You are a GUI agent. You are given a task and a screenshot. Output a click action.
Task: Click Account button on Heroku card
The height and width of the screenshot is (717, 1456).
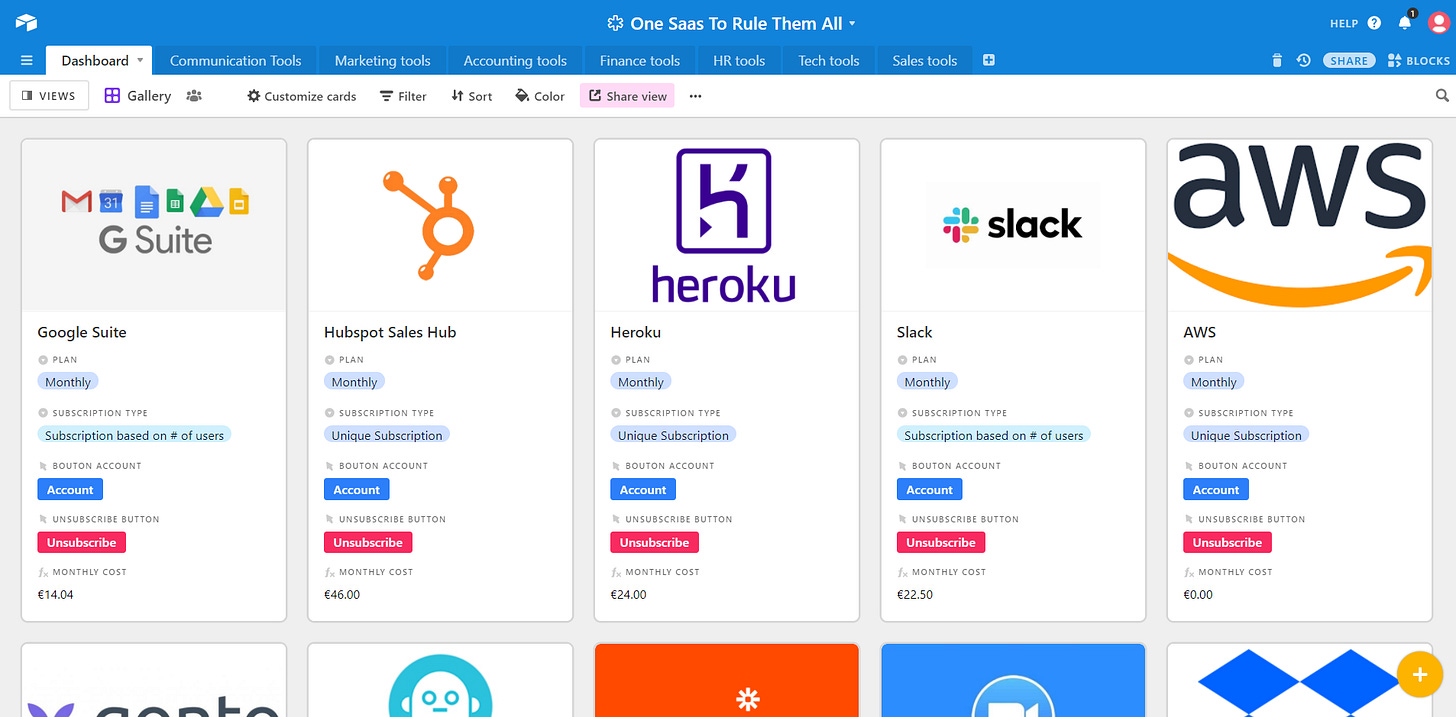tap(643, 490)
